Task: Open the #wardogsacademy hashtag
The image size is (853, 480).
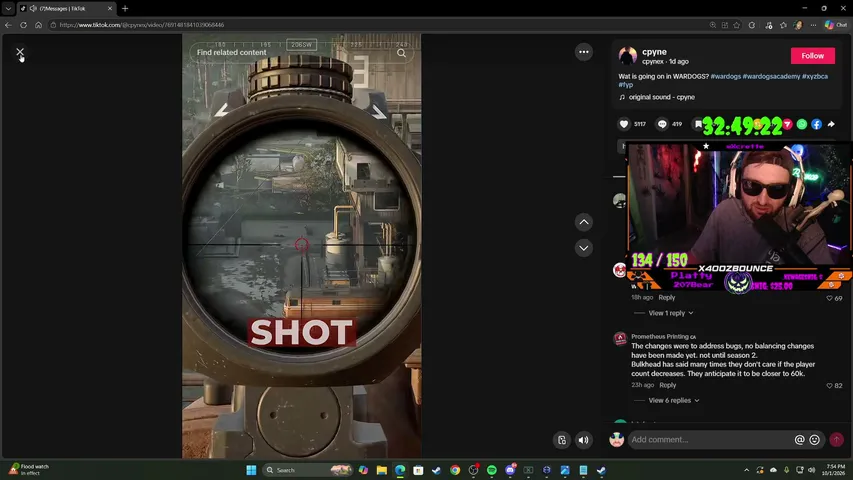Action: tap(771, 76)
